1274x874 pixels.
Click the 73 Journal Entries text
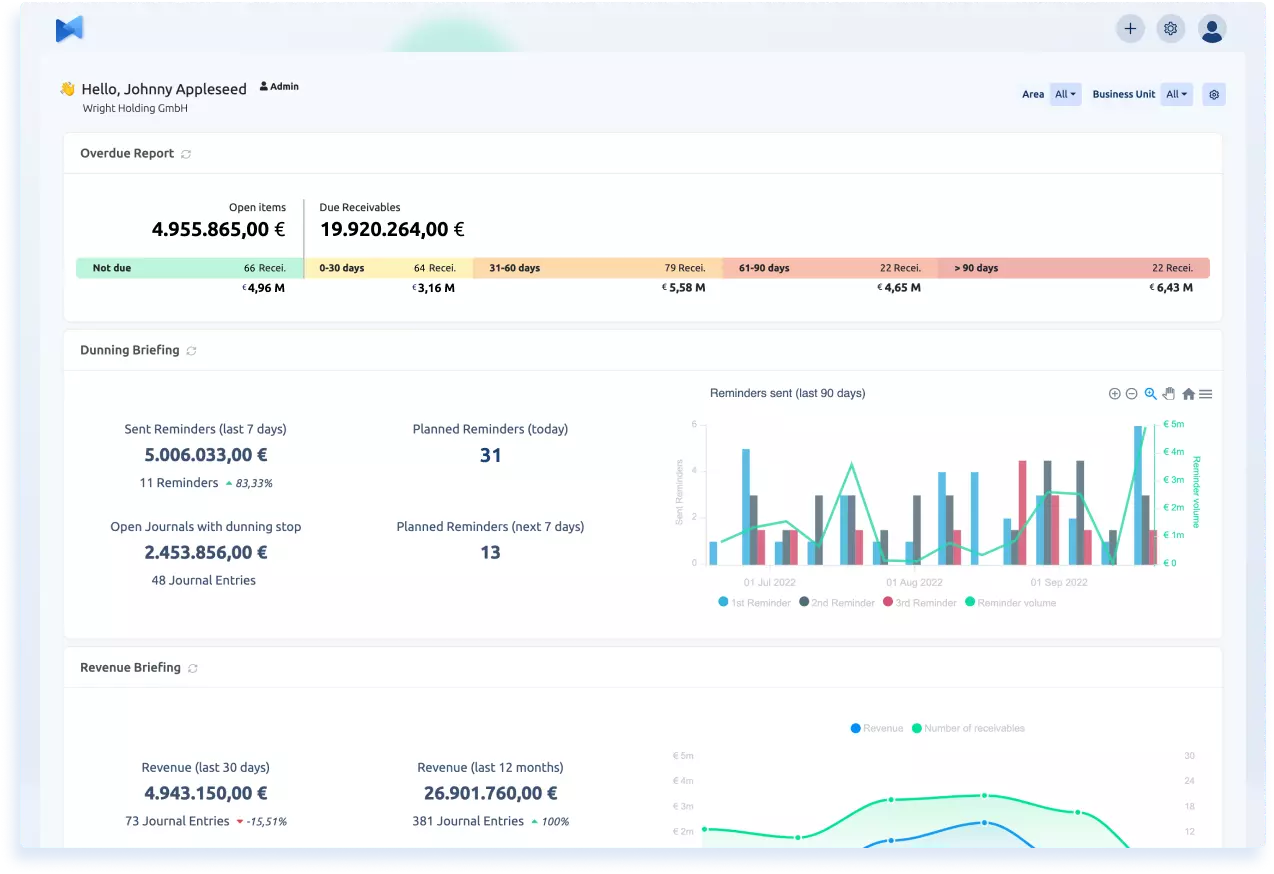pyautogui.click(x=178, y=821)
